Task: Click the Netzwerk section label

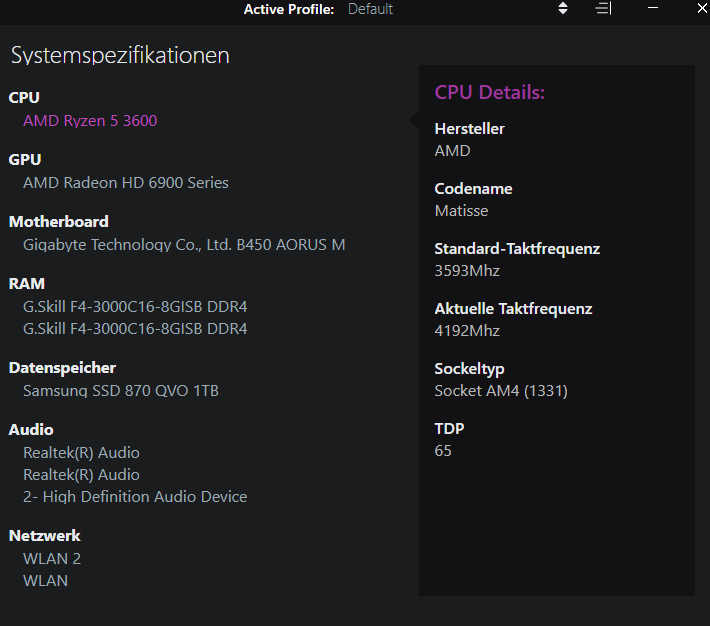Action: pos(44,535)
